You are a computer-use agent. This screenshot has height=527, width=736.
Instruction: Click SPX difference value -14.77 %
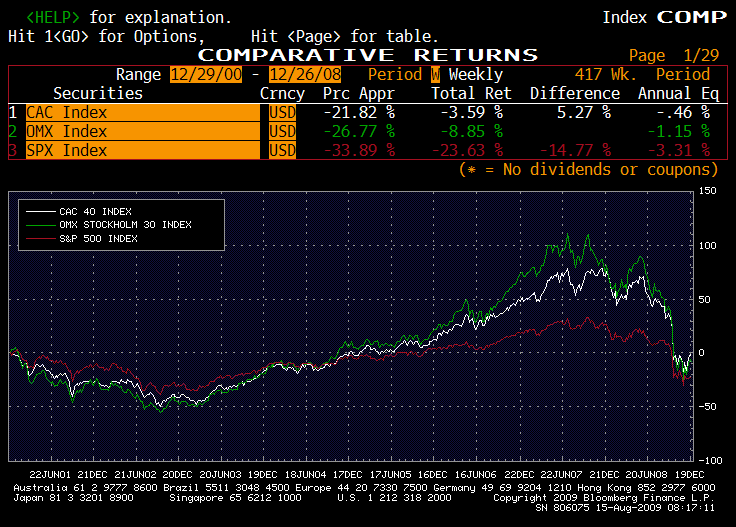coord(575,150)
